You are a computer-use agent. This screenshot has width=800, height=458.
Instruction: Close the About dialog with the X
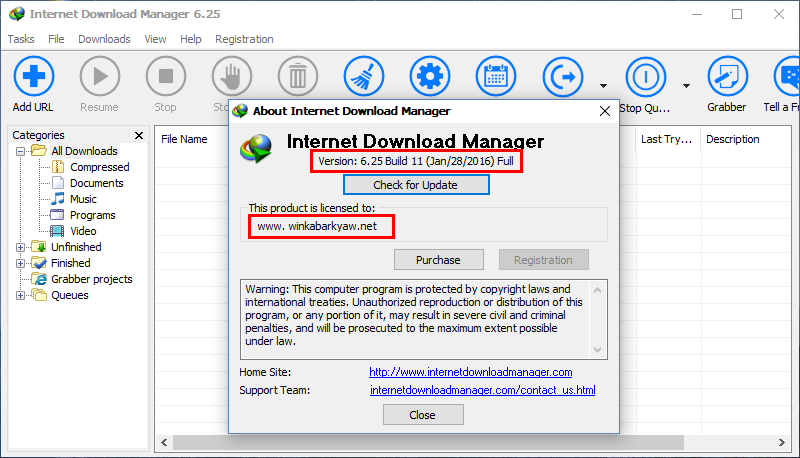point(605,111)
